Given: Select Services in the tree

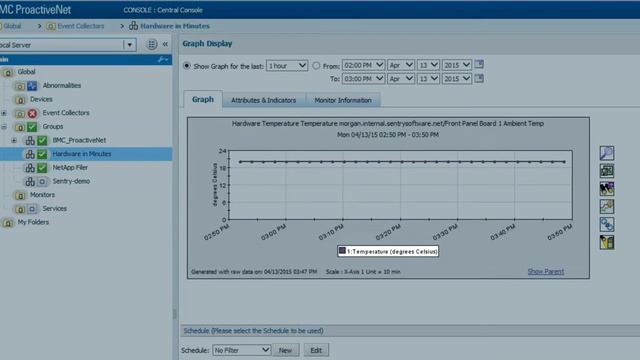Looking at the screenshot, I should tap(54, 209).
